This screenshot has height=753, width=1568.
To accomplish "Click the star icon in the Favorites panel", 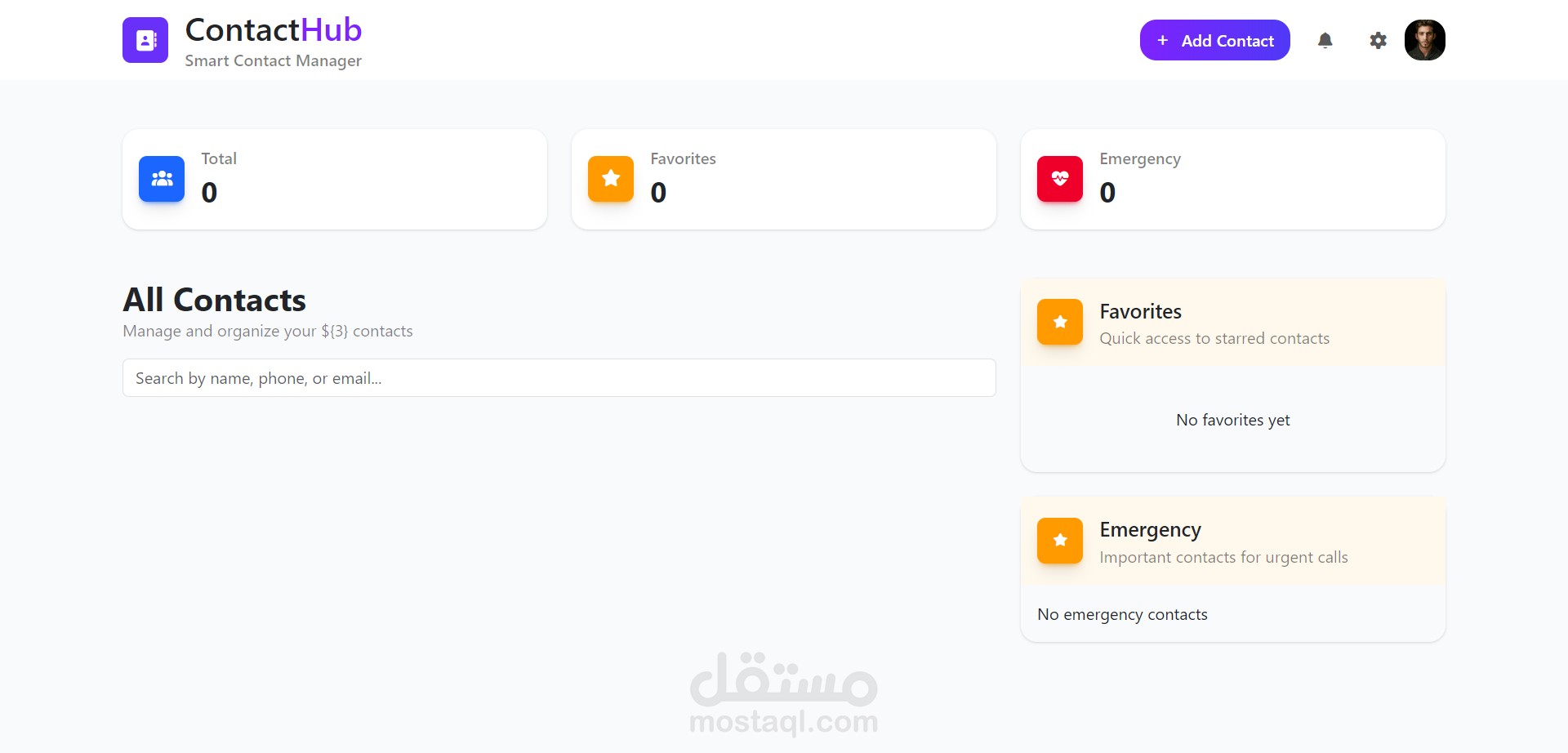I will pos(1059,322).
